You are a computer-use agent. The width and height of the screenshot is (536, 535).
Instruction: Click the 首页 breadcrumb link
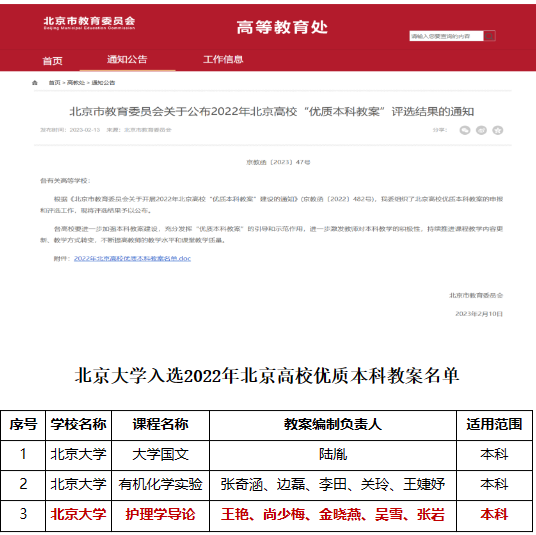tap(54, 83)
